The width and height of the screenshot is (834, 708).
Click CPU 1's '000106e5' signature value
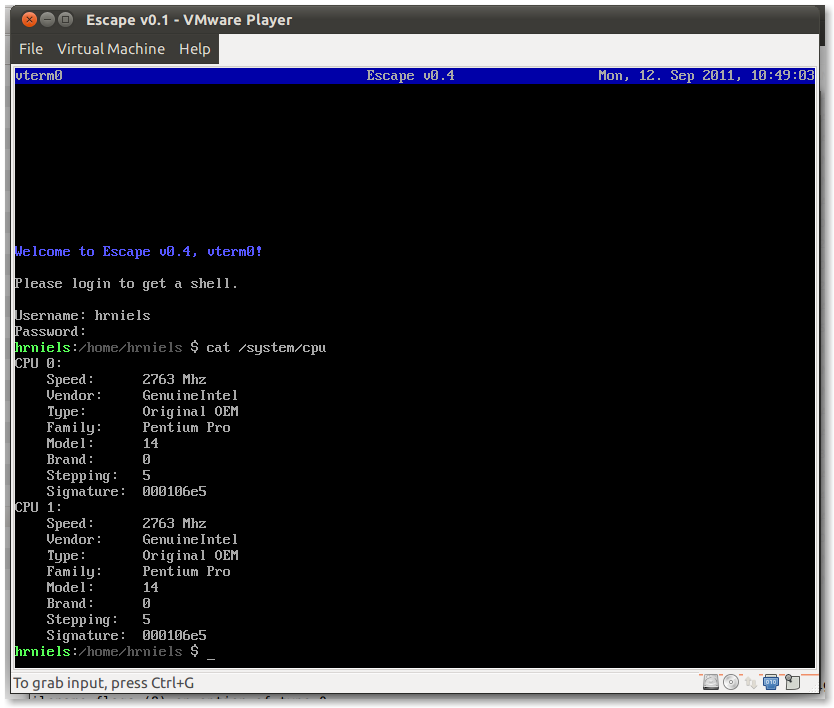click(174, 635)
